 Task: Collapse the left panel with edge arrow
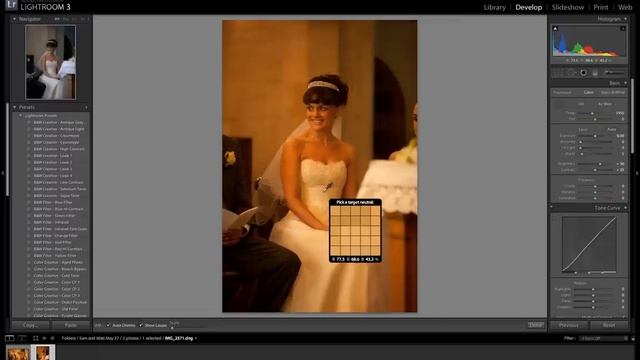tap(2, 173)
